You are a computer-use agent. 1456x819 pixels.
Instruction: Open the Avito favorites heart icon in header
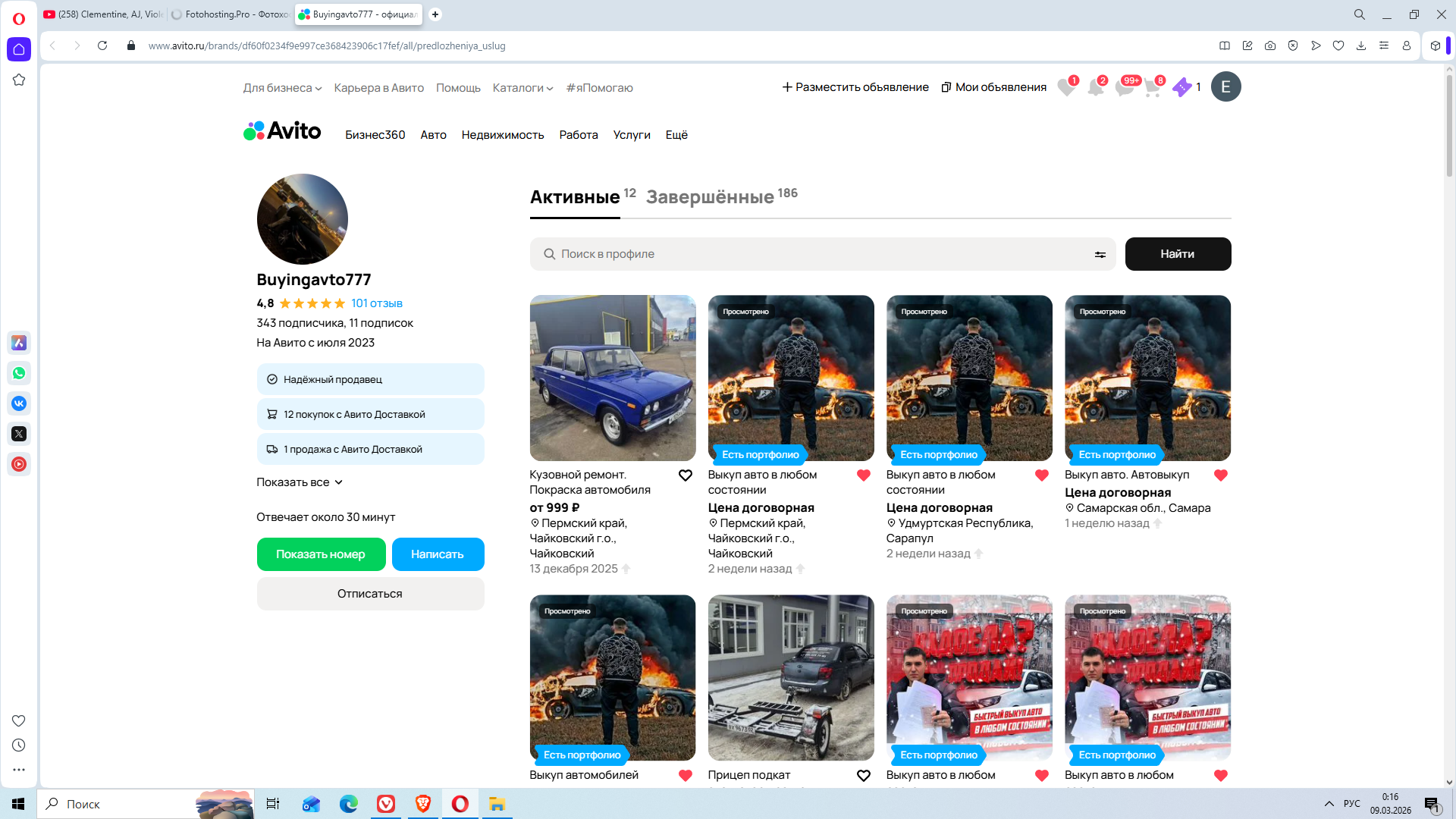[x=1066, y=88]
